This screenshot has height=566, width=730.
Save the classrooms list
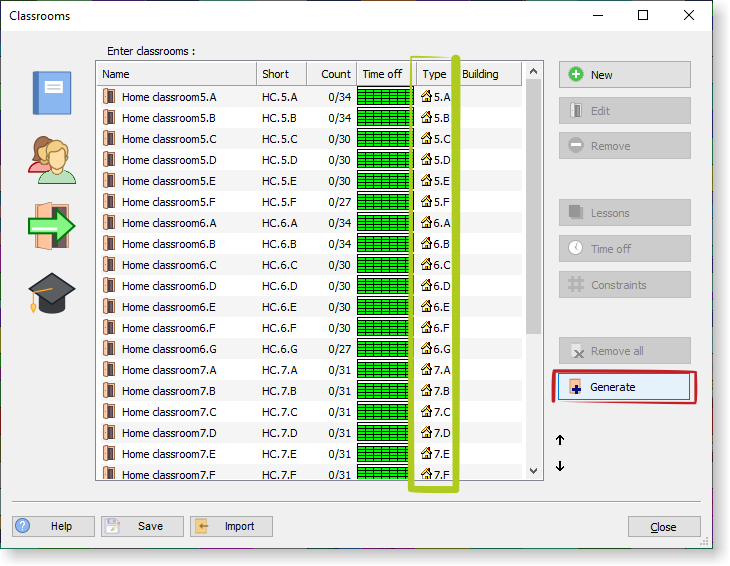142,526
